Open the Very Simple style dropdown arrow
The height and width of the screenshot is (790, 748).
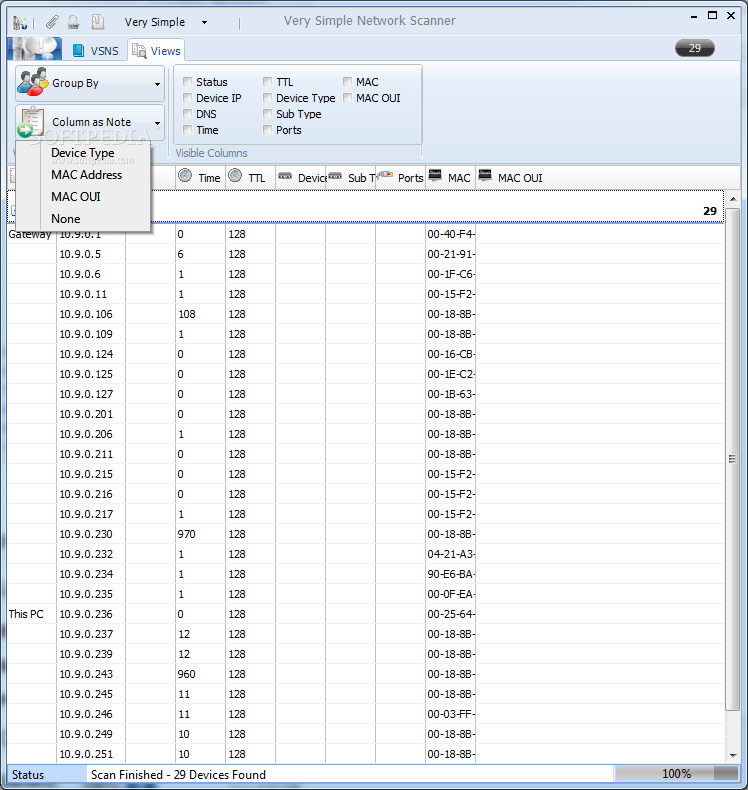(204, 22)
